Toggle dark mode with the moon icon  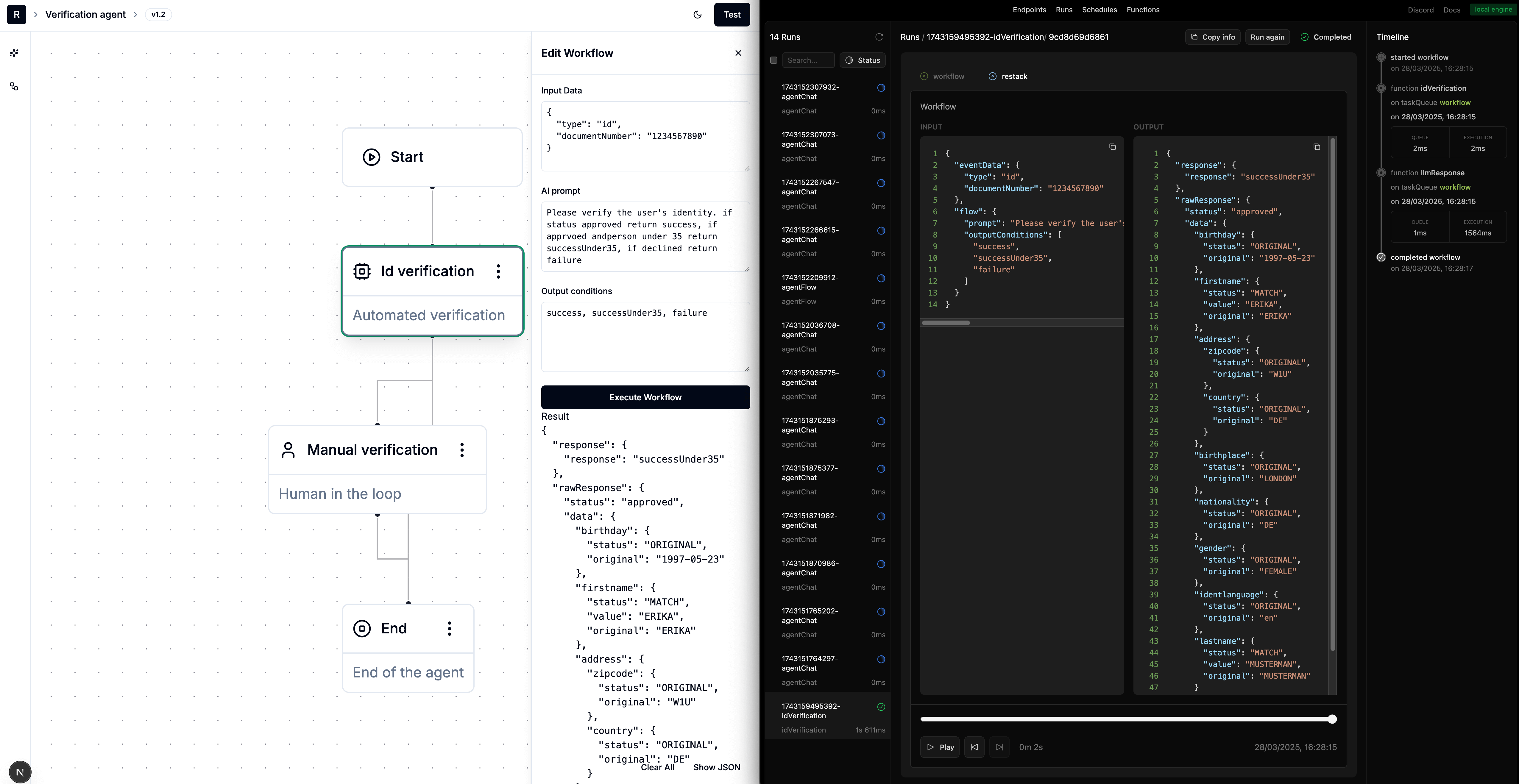698,15
